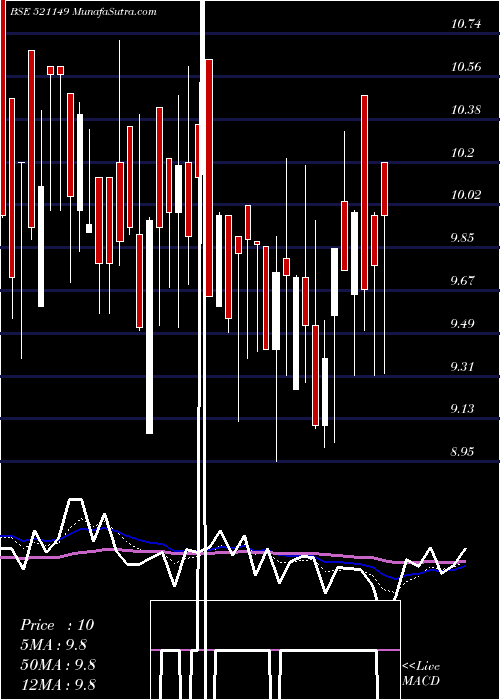Click the BSE 521149 MunafaSutra.com title
The image size is (500, 700).
click(84, 12)
